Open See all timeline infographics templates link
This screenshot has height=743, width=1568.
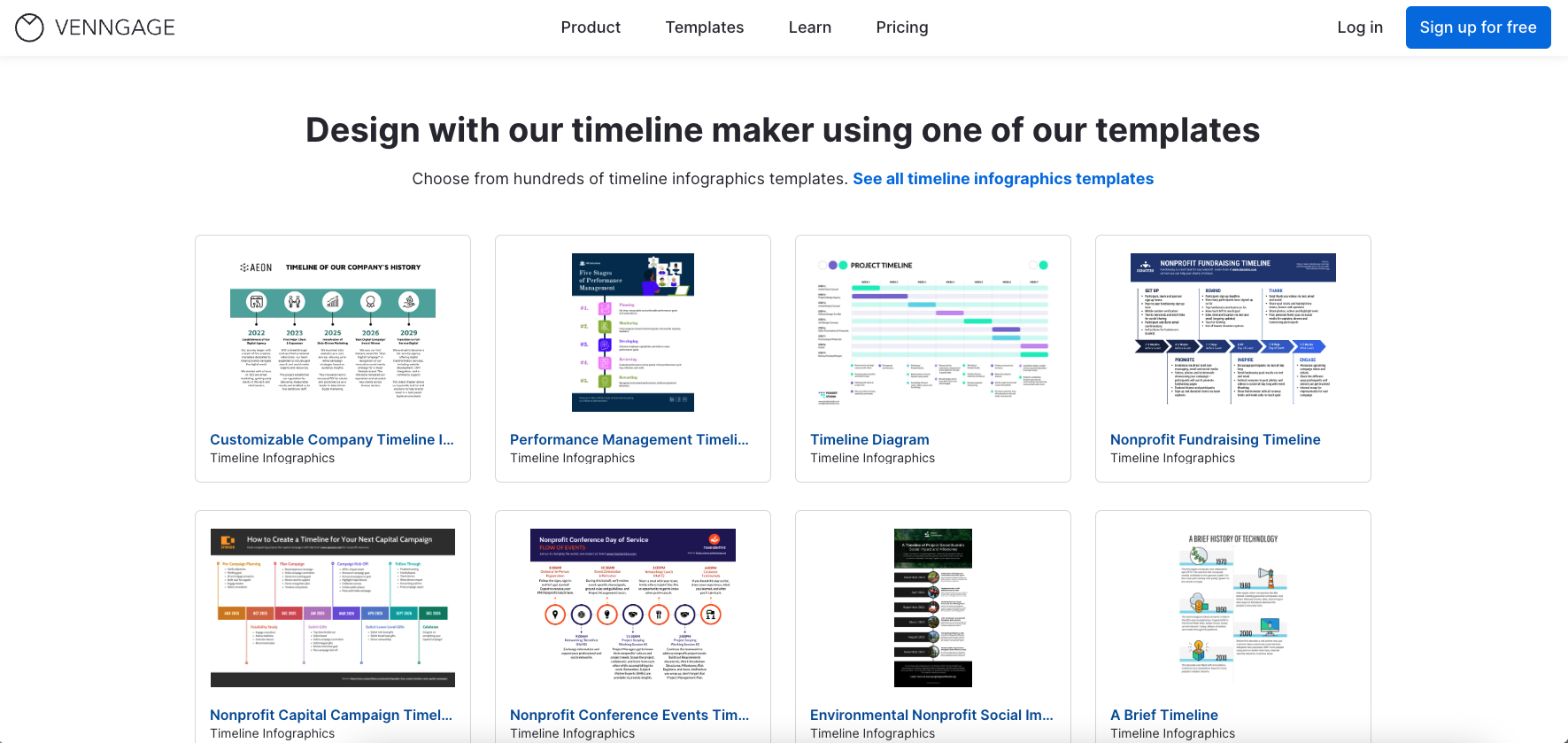click(1002, 179)
